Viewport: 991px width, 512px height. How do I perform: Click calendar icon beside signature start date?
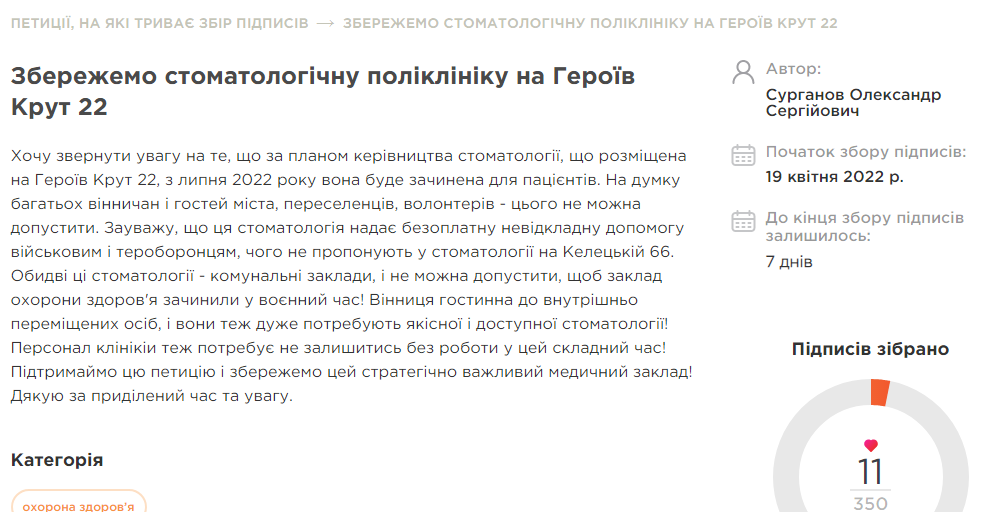[x=743, y=155]
